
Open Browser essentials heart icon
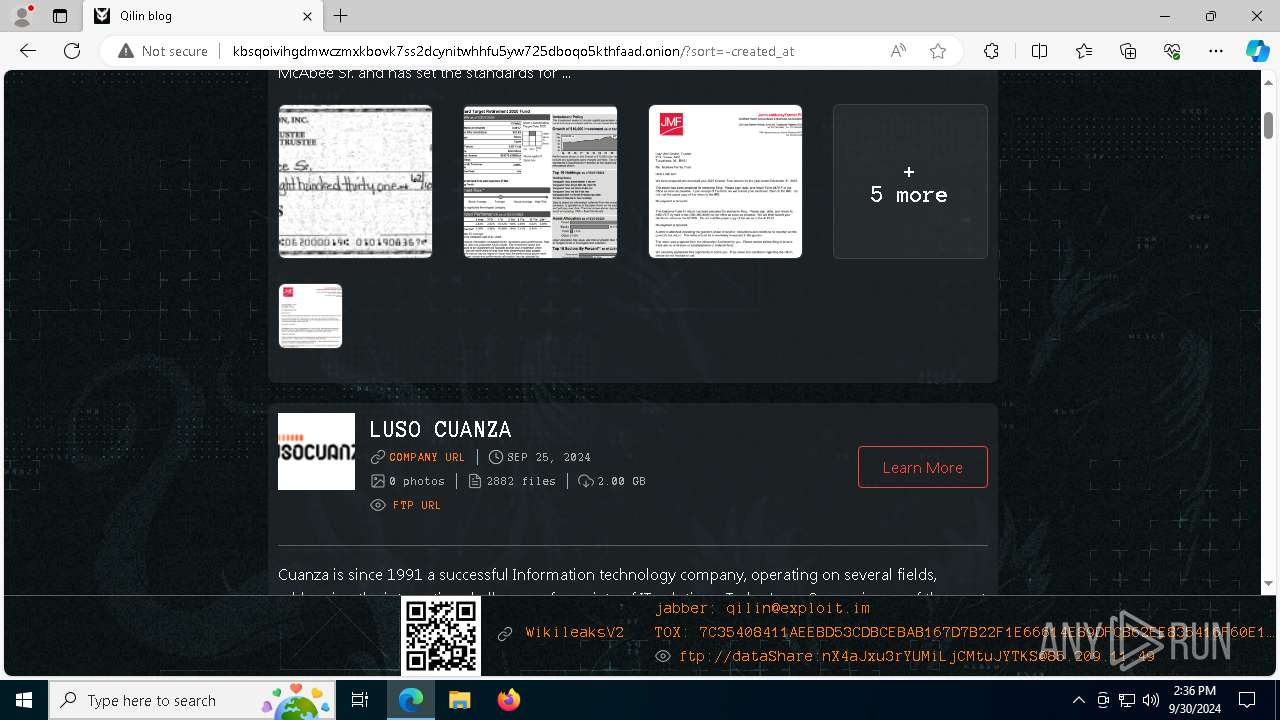(1172, 51)
